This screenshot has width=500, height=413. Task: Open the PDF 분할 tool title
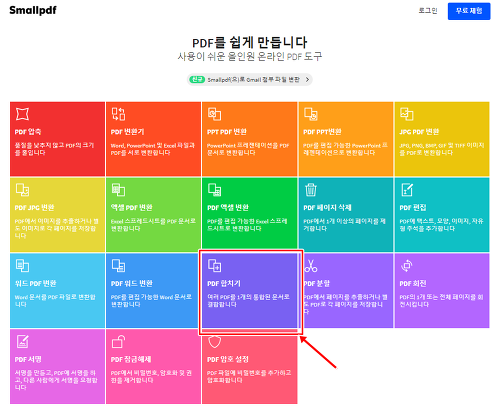coord(317,284)
